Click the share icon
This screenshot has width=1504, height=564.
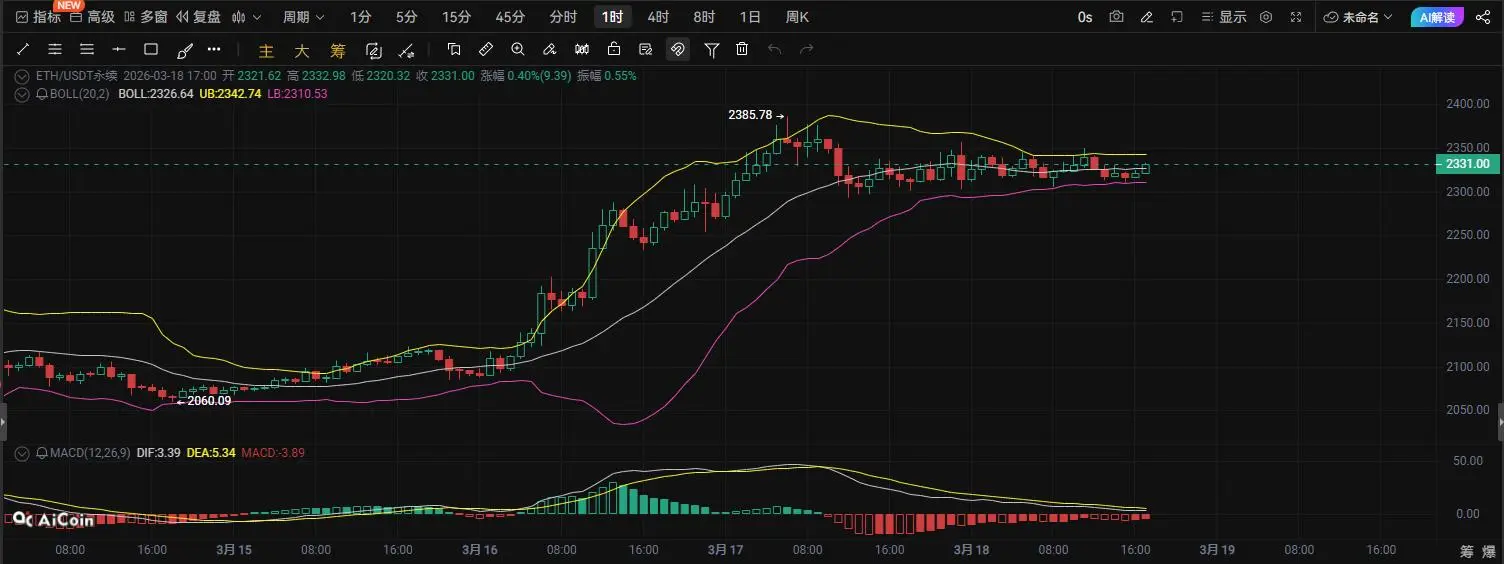[1482, 17]
